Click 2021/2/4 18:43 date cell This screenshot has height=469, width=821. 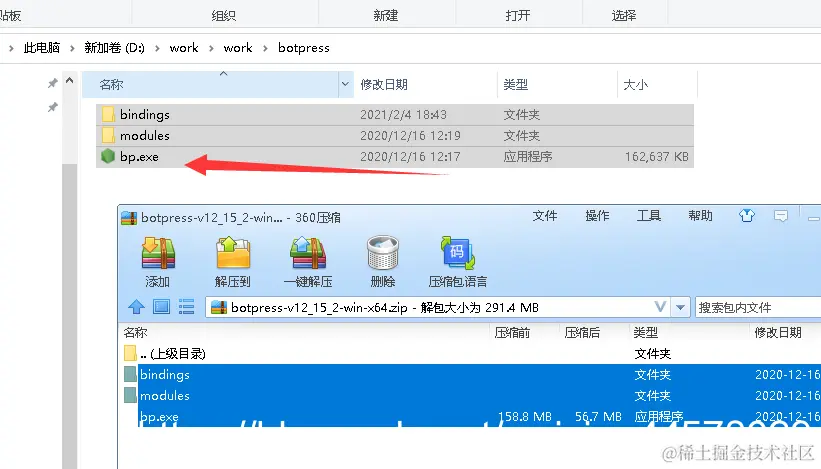[403, 115]
